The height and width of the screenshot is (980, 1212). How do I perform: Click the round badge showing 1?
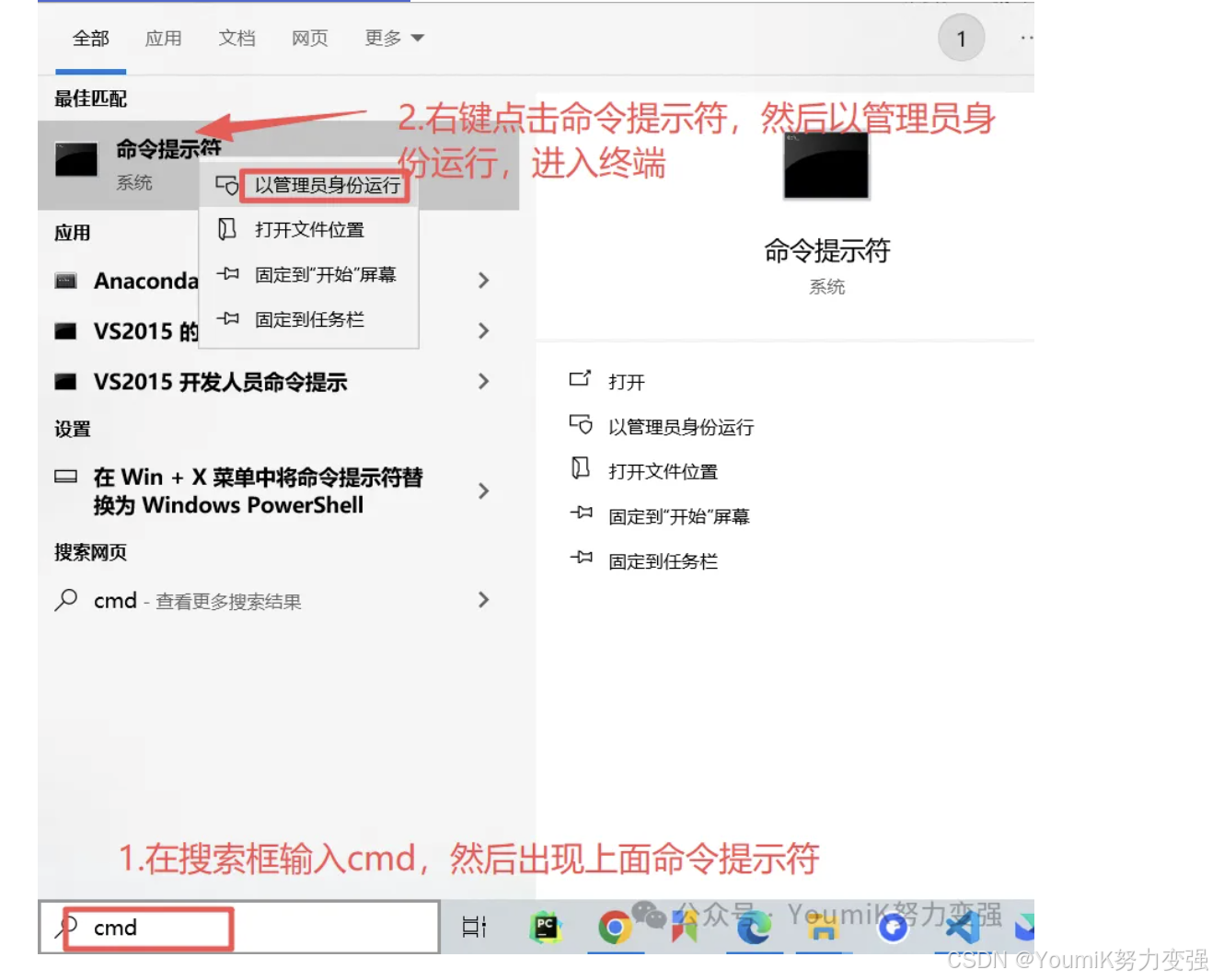(961, 39)
